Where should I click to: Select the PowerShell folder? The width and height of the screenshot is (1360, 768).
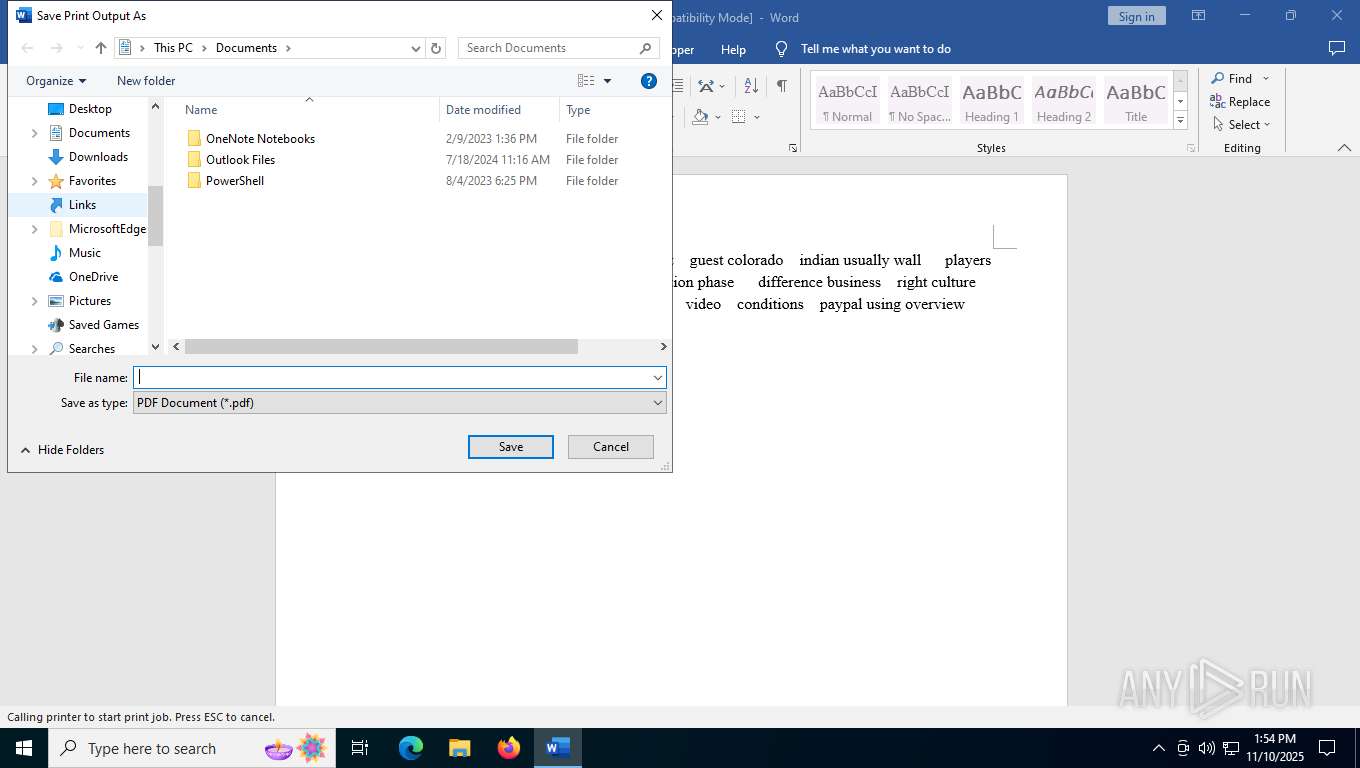[235, 181]
